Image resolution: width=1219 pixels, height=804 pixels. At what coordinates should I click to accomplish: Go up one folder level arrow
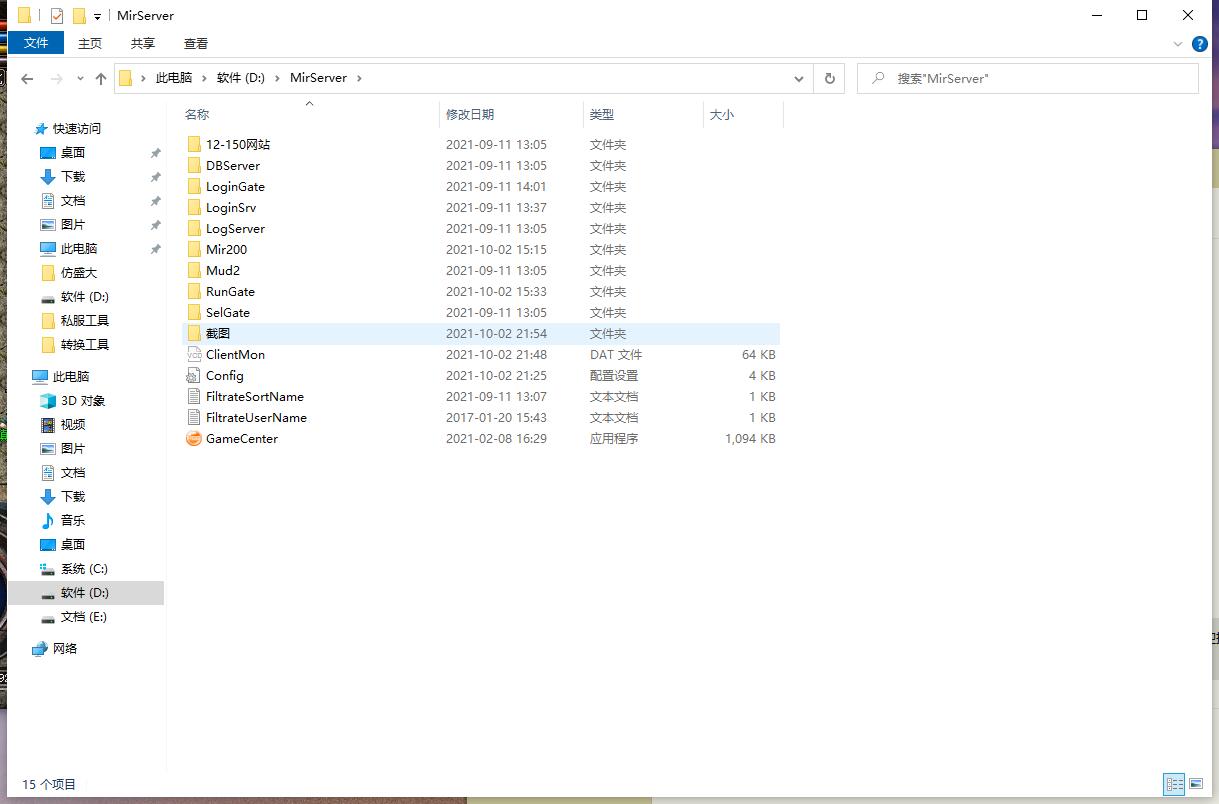coord(101,78)
